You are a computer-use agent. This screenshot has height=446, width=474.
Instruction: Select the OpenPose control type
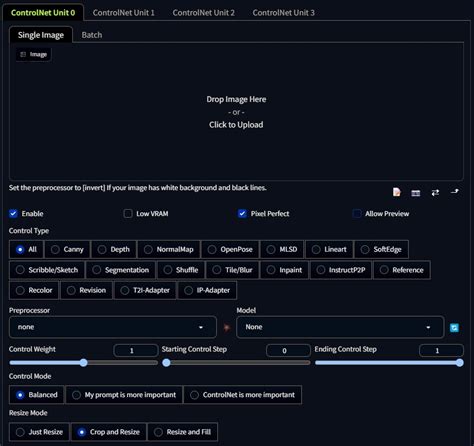pos(230,249)
